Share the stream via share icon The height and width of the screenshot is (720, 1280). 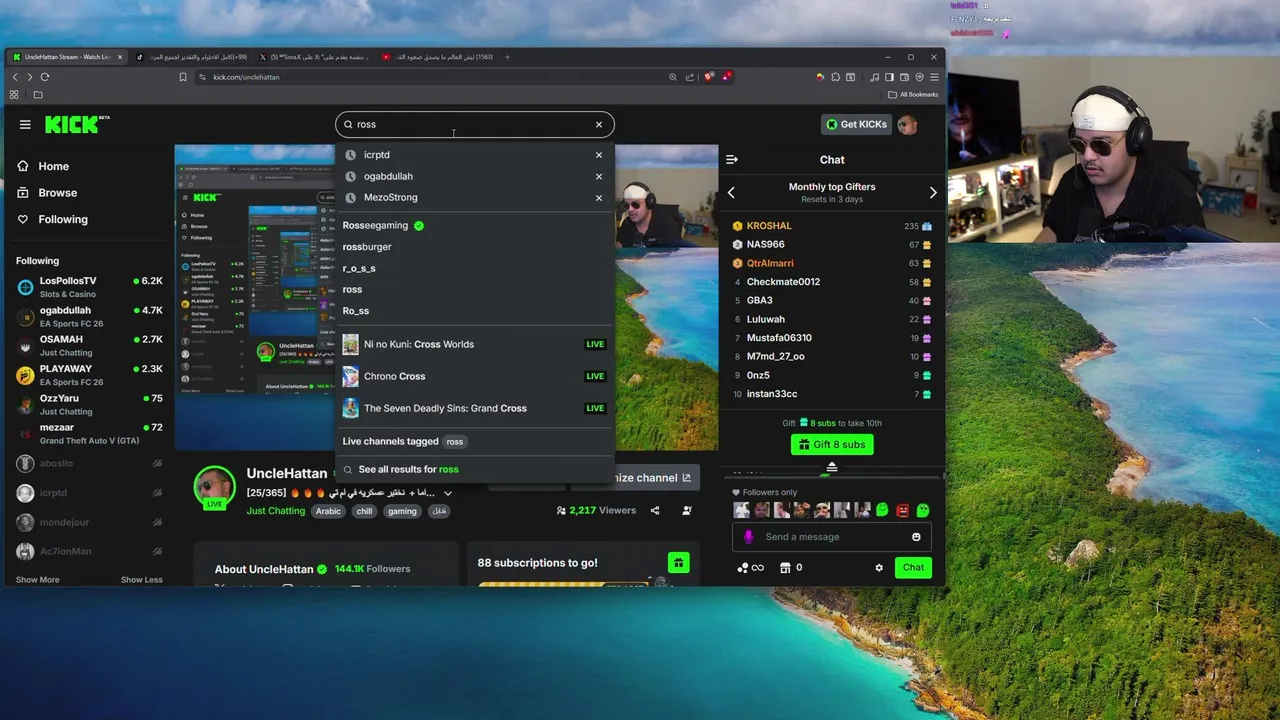tap(655, 510)
